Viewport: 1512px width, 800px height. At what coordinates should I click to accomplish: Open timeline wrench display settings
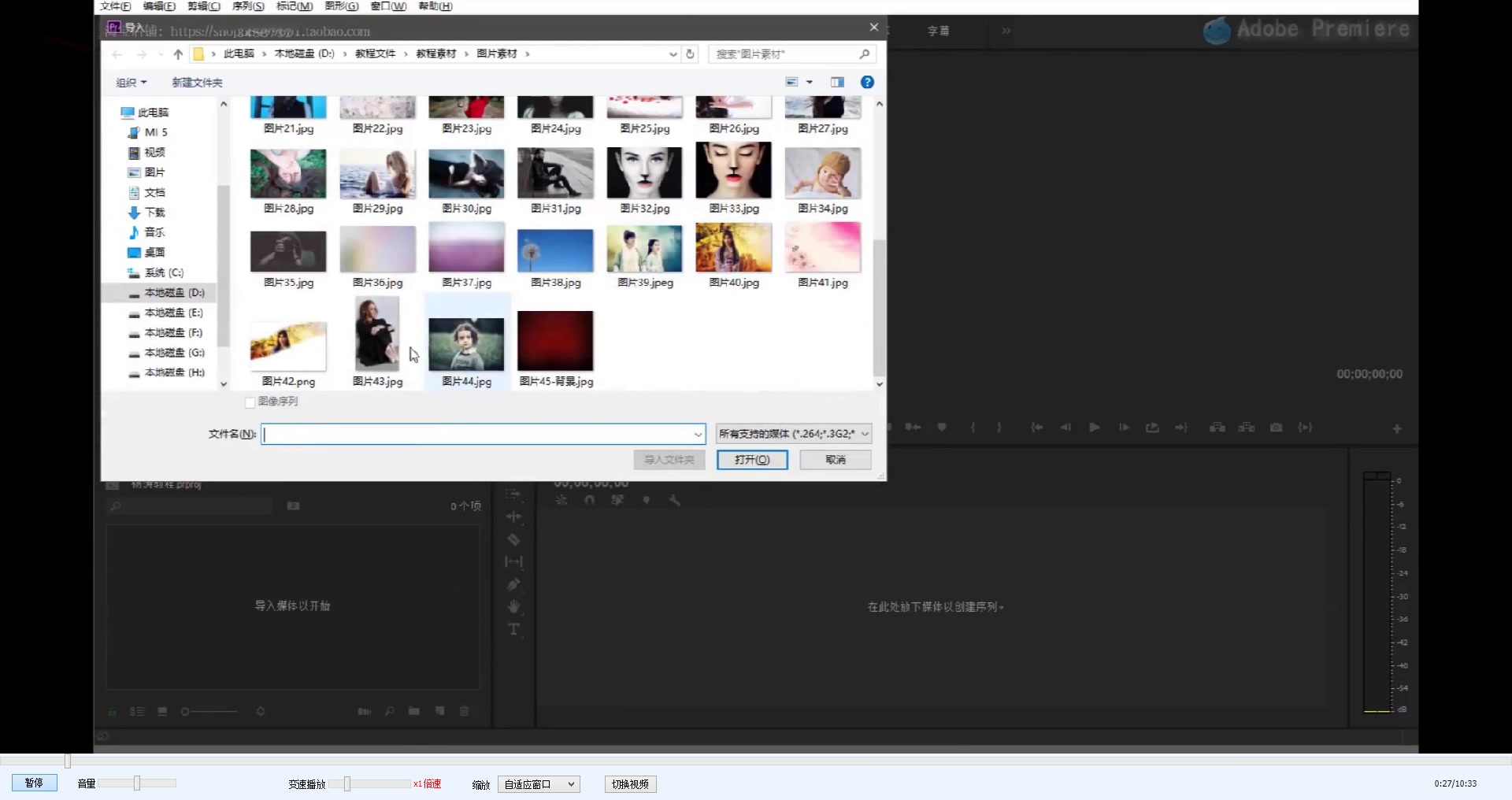click(675, 500)
